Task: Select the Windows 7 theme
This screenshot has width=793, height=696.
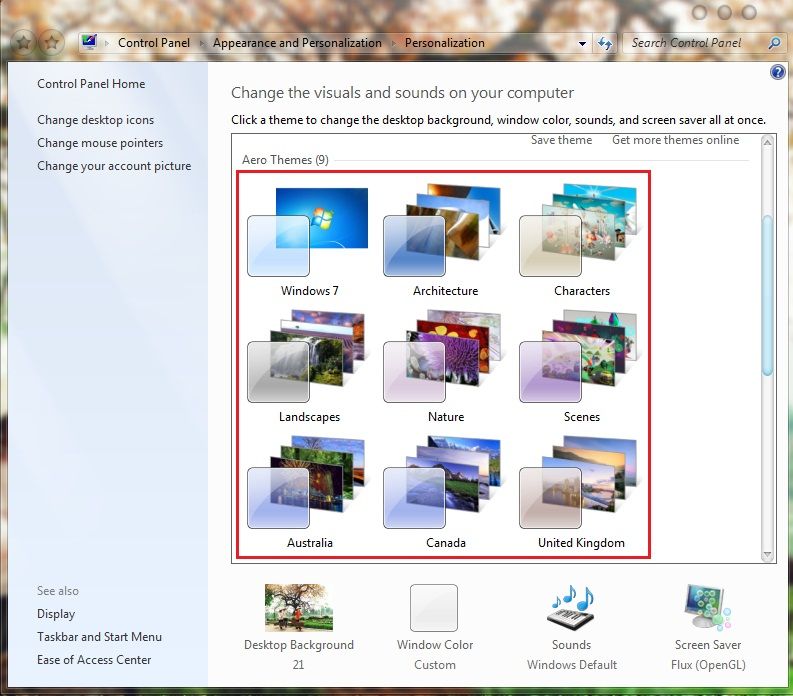Action: tap(309, 241)
